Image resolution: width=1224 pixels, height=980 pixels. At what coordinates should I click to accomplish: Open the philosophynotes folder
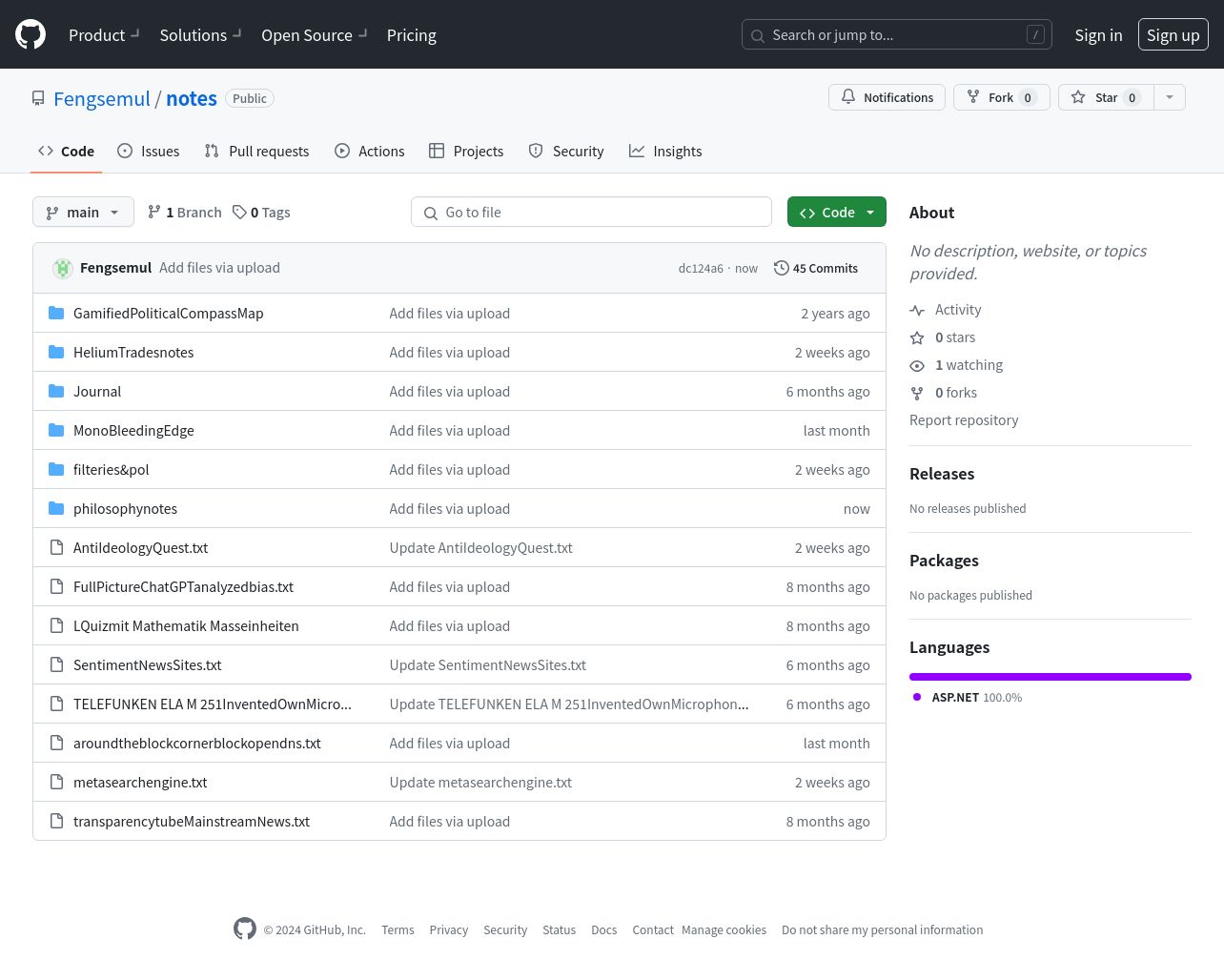(x=125, y=508)
